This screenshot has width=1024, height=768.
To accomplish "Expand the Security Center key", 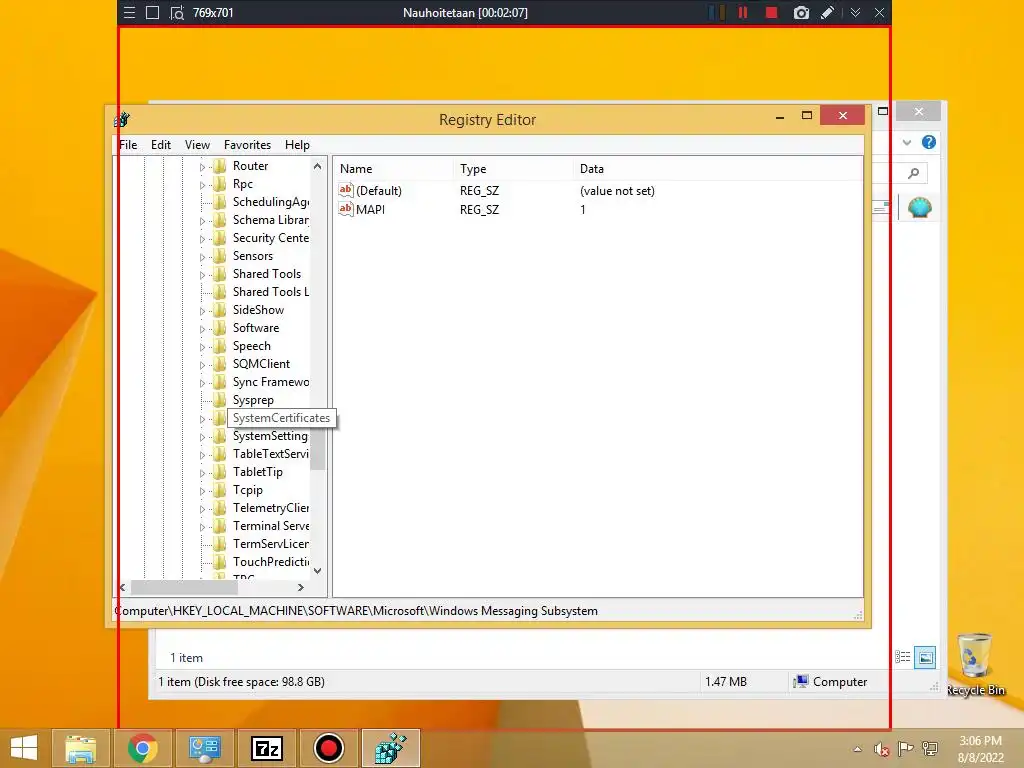I will (x=202, y=239).
